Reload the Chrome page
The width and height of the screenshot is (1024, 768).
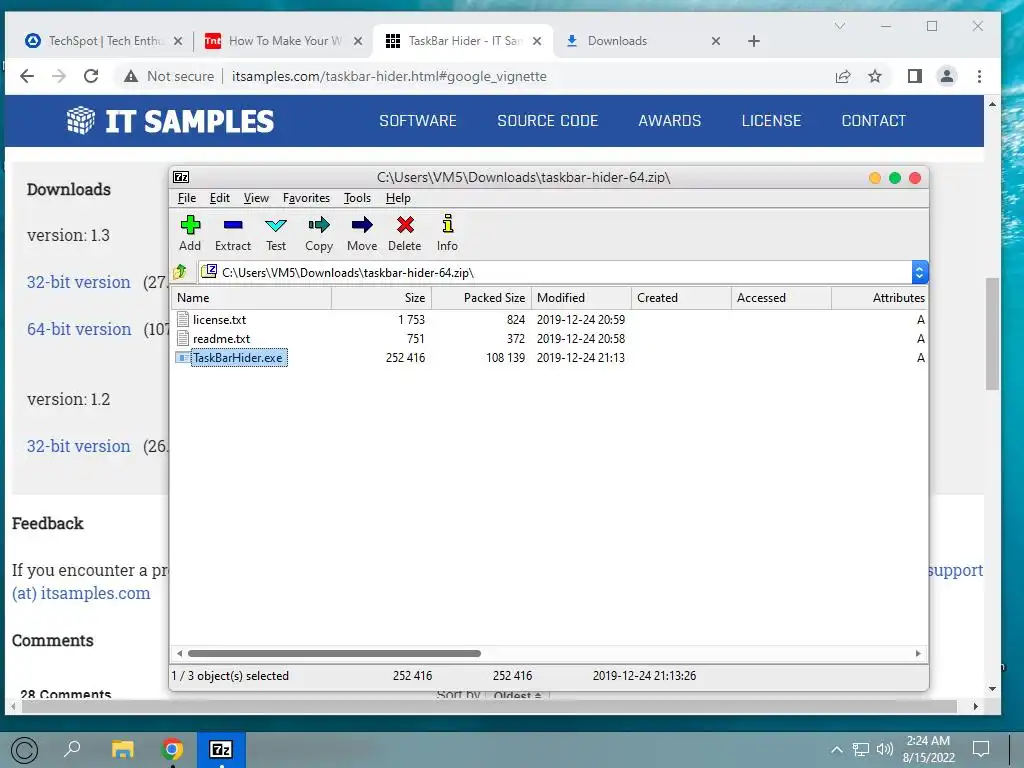[91, 76]
